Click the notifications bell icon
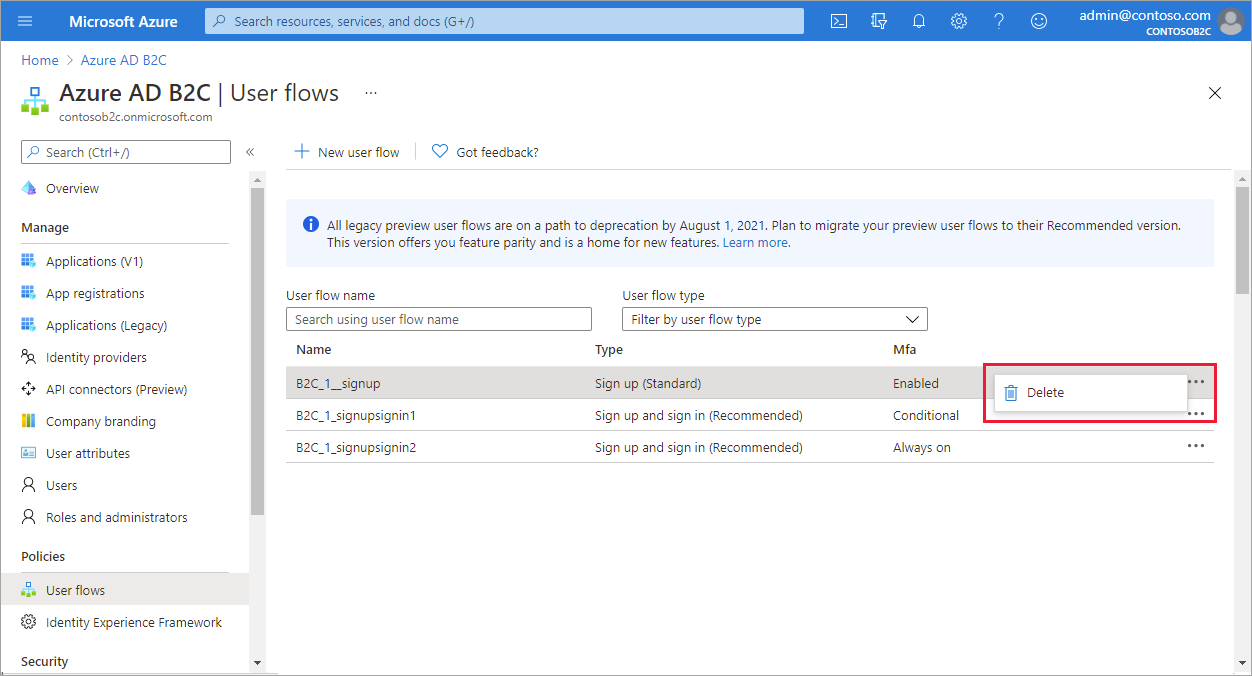The height and width of the screenshot is (676, 1252). point(918,20)
